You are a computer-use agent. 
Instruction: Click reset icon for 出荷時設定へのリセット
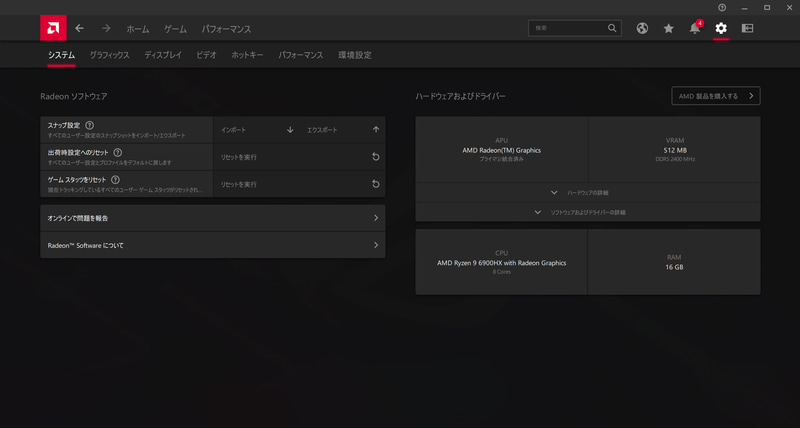(376, 157)
